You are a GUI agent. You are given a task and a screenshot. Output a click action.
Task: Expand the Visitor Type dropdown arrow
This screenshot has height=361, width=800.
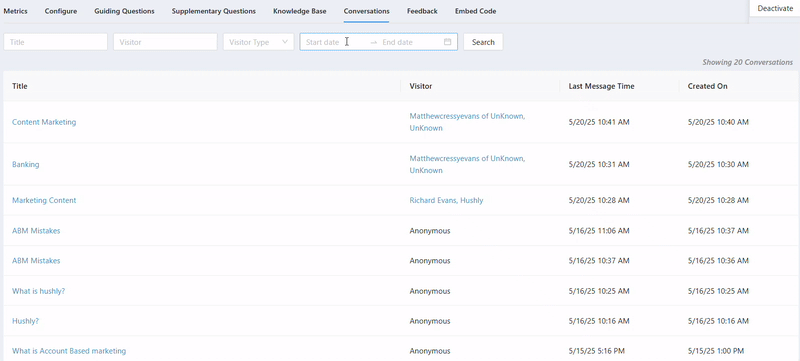point(285,42)
